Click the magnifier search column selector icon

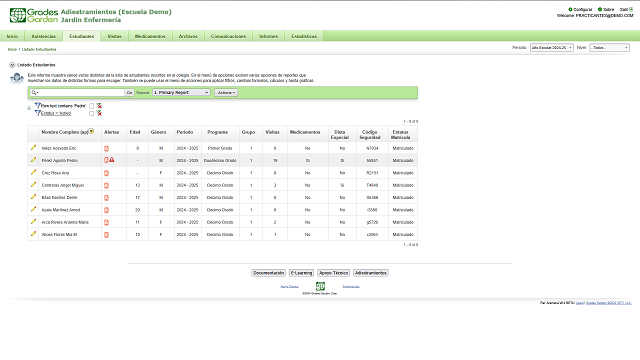coord(35,93)
